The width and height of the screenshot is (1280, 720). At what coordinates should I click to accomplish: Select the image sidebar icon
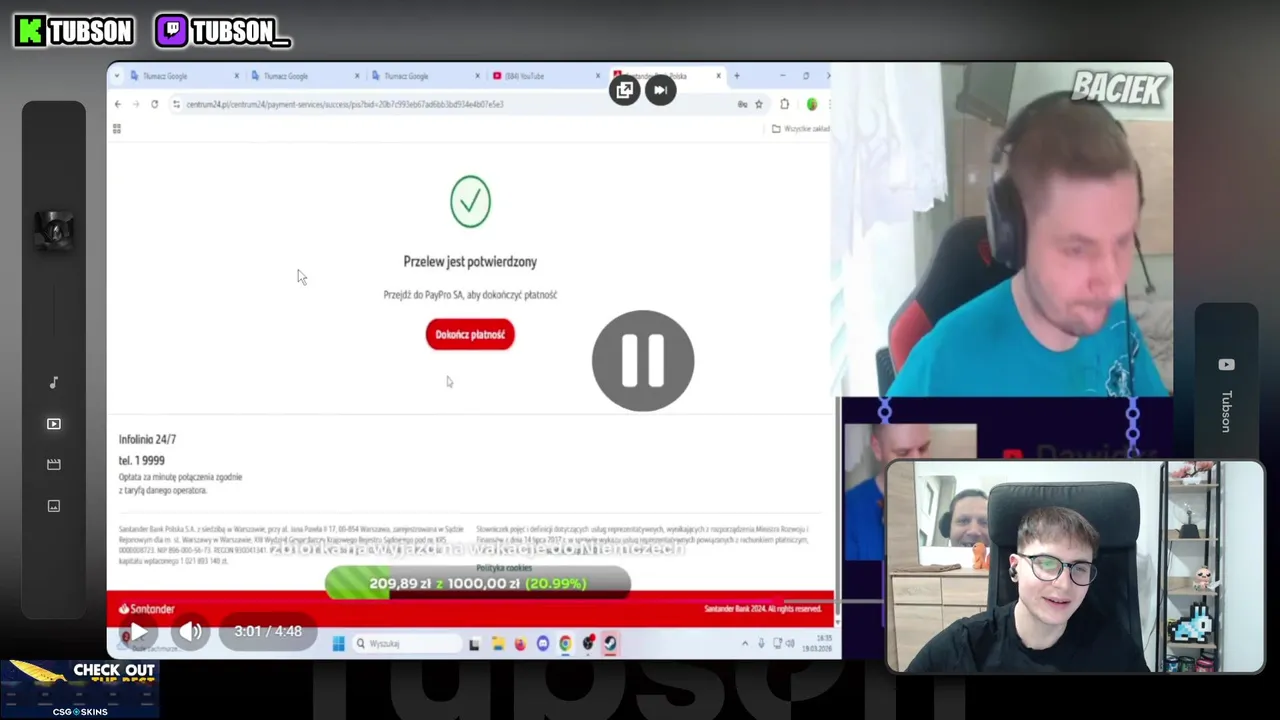54,506
